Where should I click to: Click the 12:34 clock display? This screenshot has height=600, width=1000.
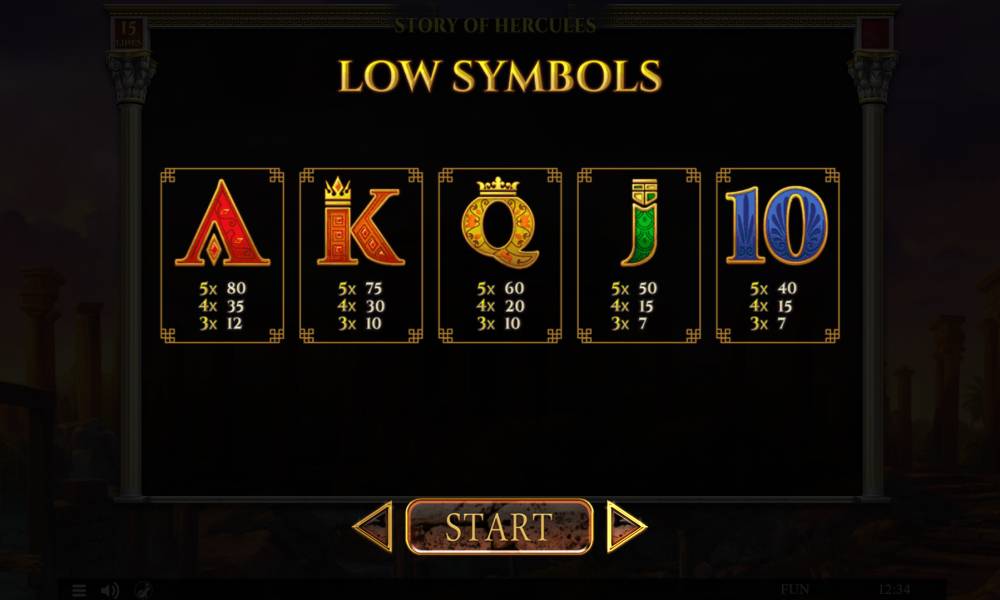894,589
